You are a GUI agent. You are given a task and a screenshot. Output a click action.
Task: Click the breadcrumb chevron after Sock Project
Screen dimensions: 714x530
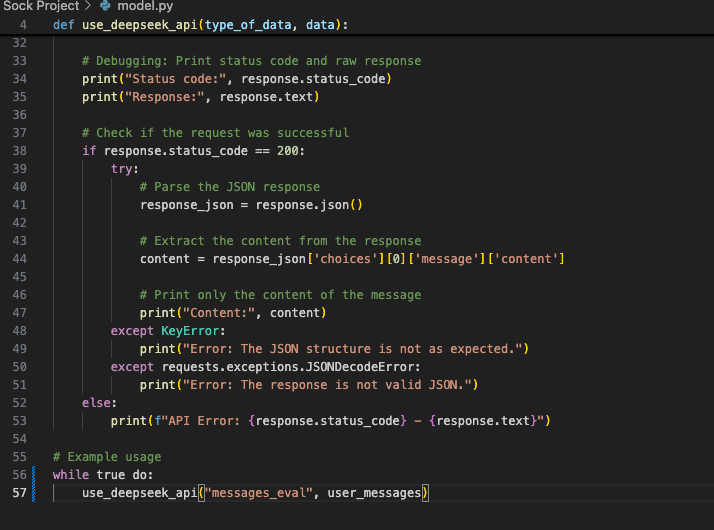click(x=89, y=7)
